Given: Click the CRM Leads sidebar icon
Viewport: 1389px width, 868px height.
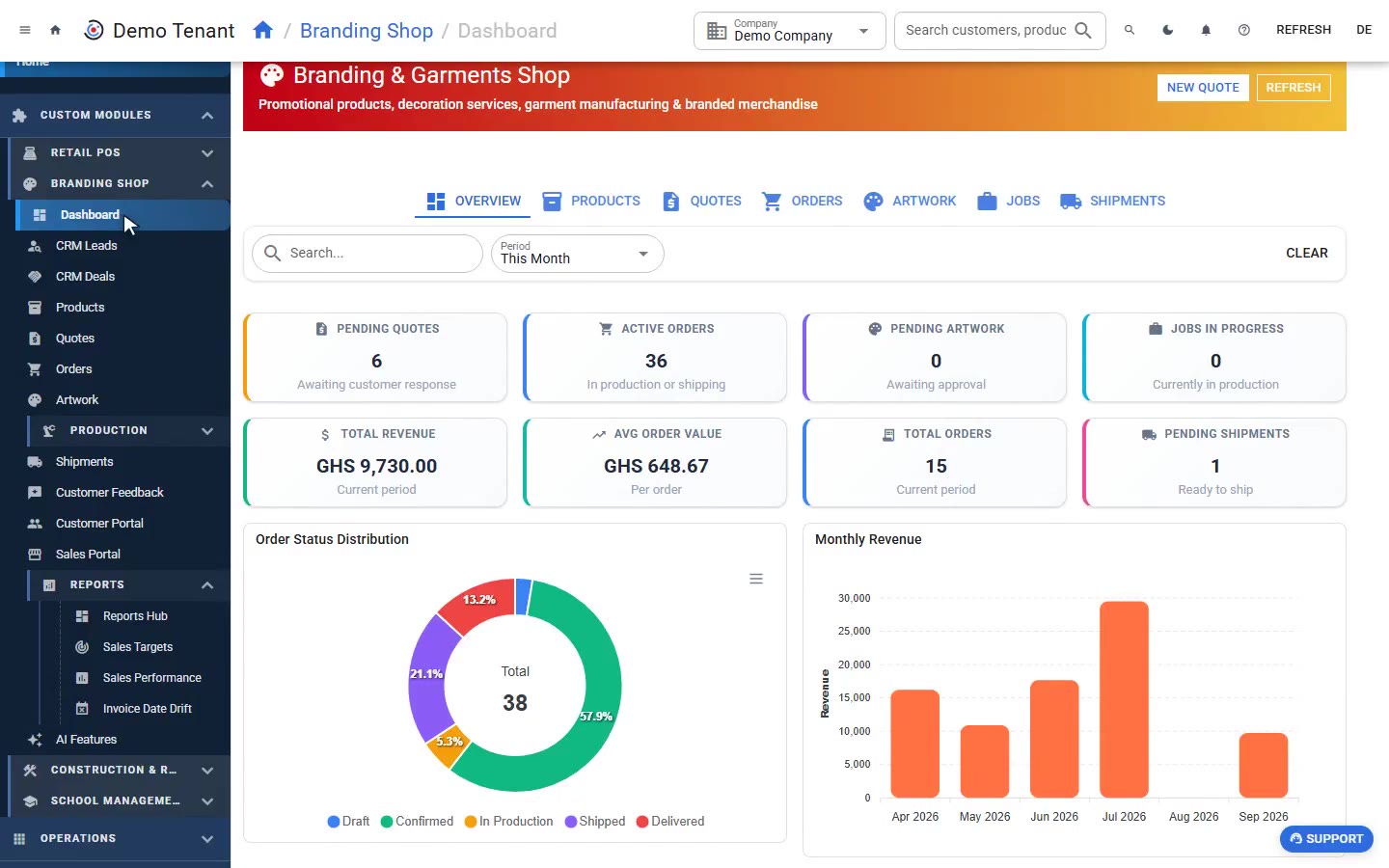Looking at the screenshot, I should (x=35, y=246).
